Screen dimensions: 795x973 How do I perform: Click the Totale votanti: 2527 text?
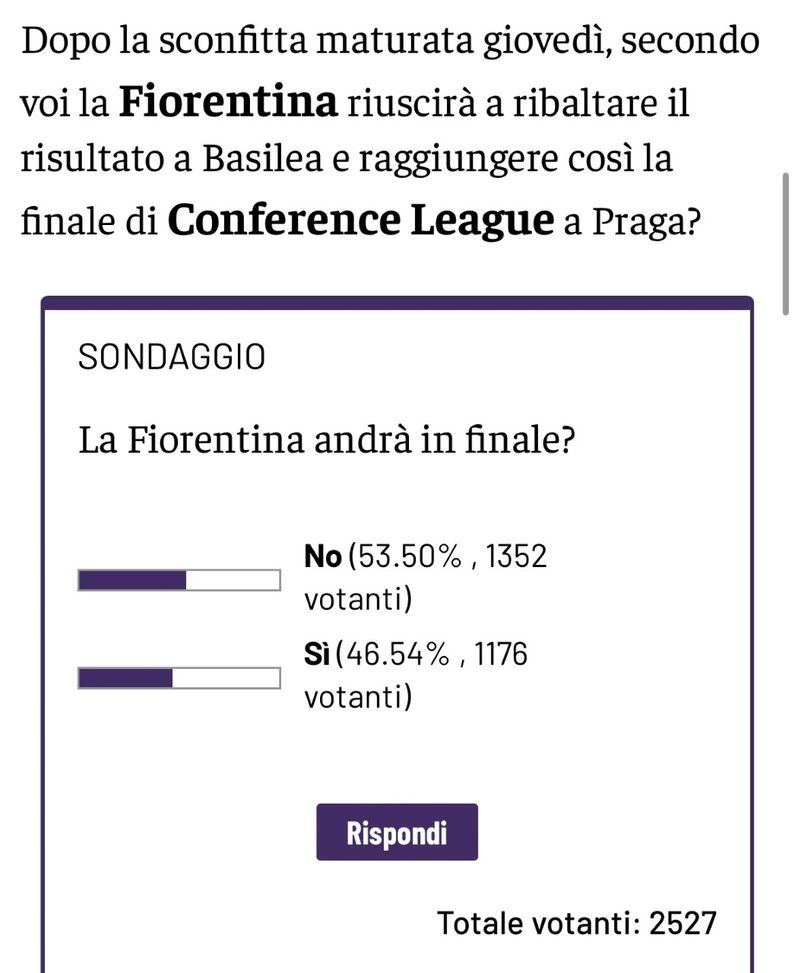(x=577, y=921)
